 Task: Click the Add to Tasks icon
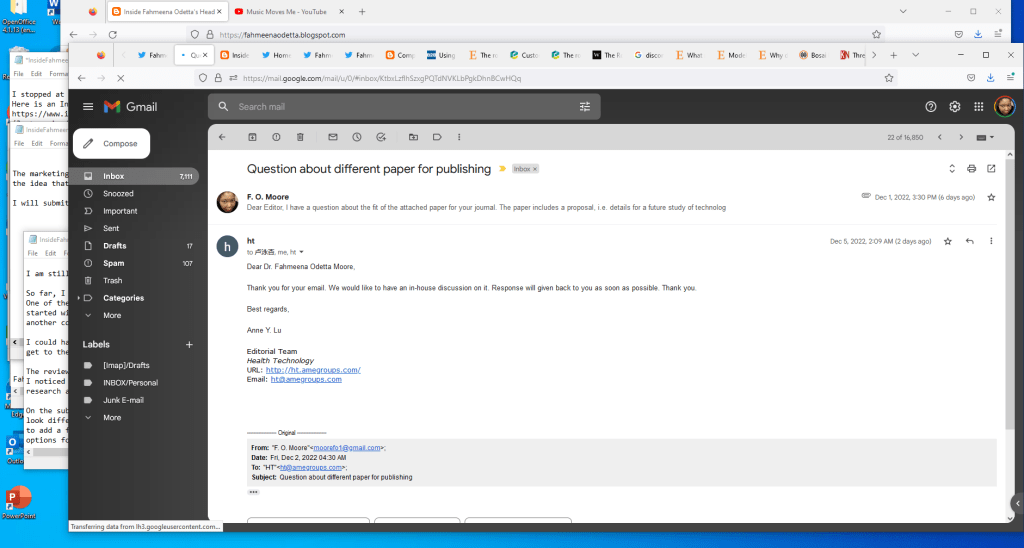(x=381, y=137)
